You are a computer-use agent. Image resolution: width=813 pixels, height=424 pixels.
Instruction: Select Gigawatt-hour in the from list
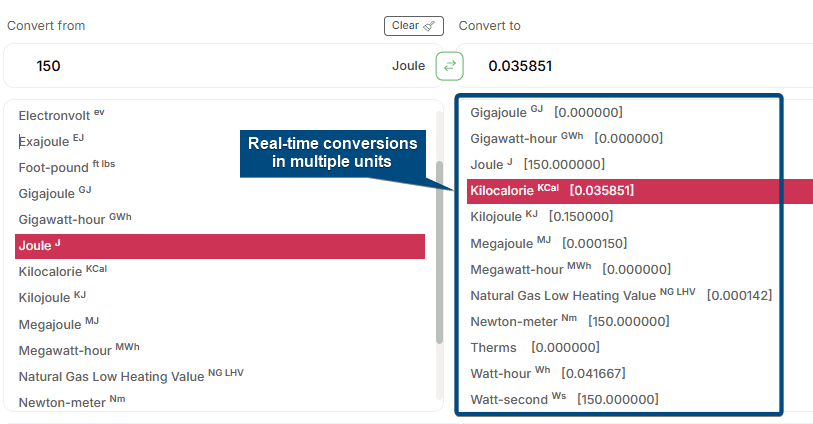(75, 219)
